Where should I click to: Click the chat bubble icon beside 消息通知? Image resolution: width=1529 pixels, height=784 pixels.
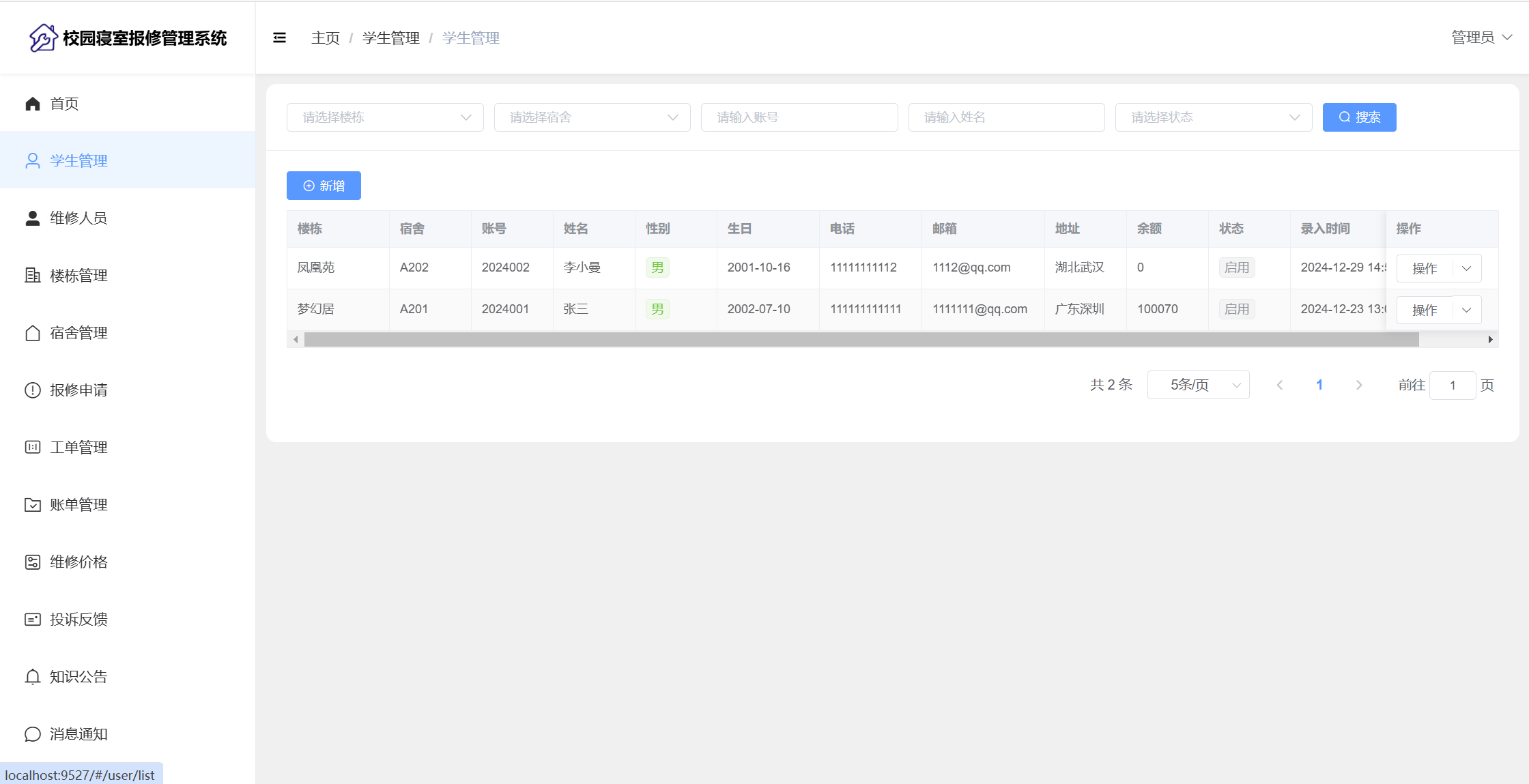pos(33,734)
